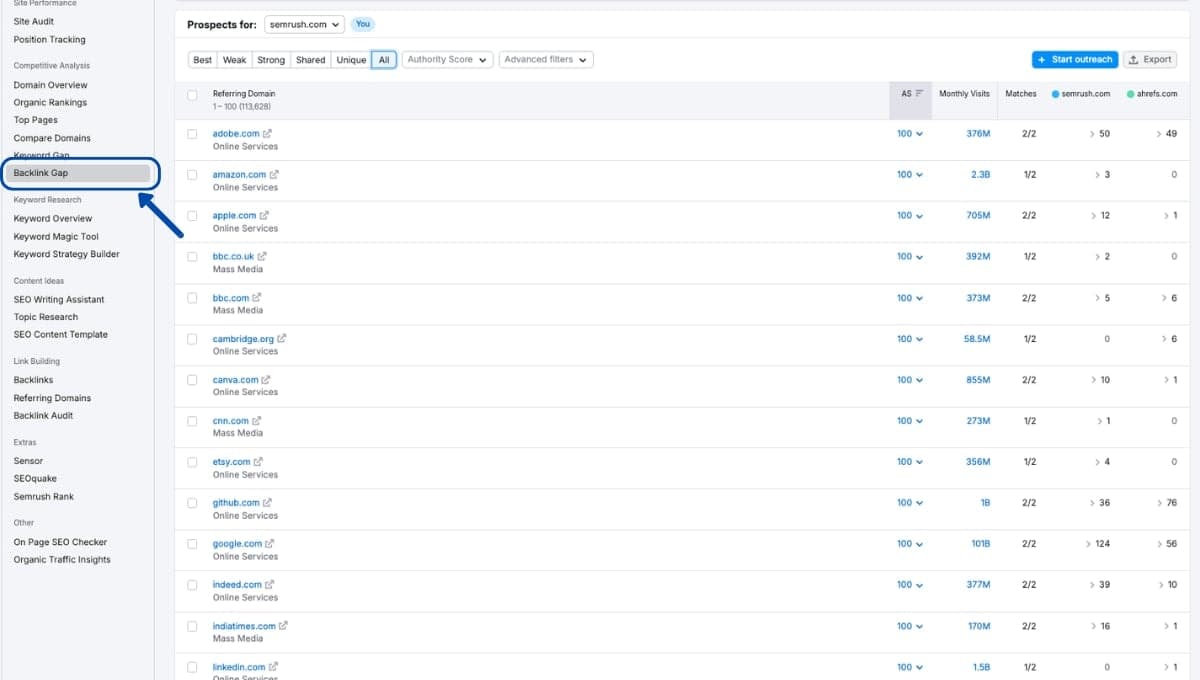Viewport: 1200px width, 680px height.
Task: Open the Advanced filters dropdown
Action: [x=546, y=60]
